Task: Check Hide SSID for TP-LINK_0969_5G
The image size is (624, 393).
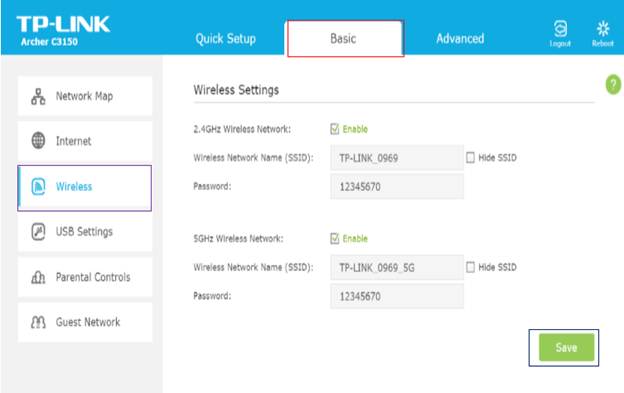Action: tap(470, 267)
